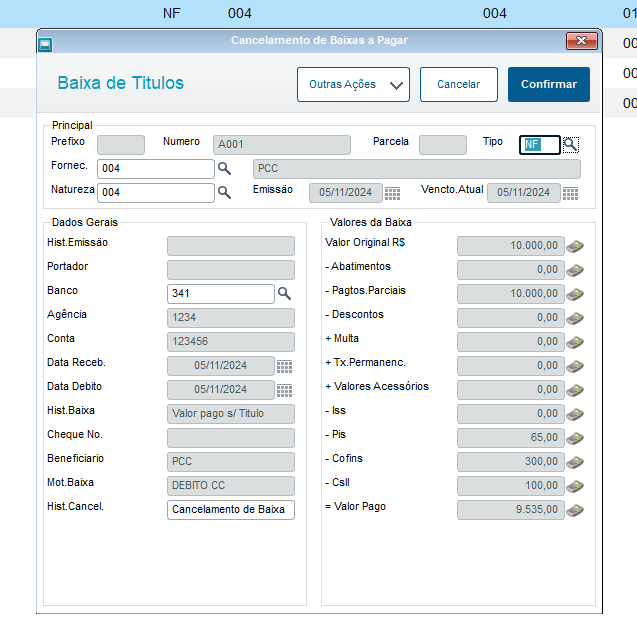Click the Data Receb. date field
This screenshot has height=633, width=637.
[221, 366]
